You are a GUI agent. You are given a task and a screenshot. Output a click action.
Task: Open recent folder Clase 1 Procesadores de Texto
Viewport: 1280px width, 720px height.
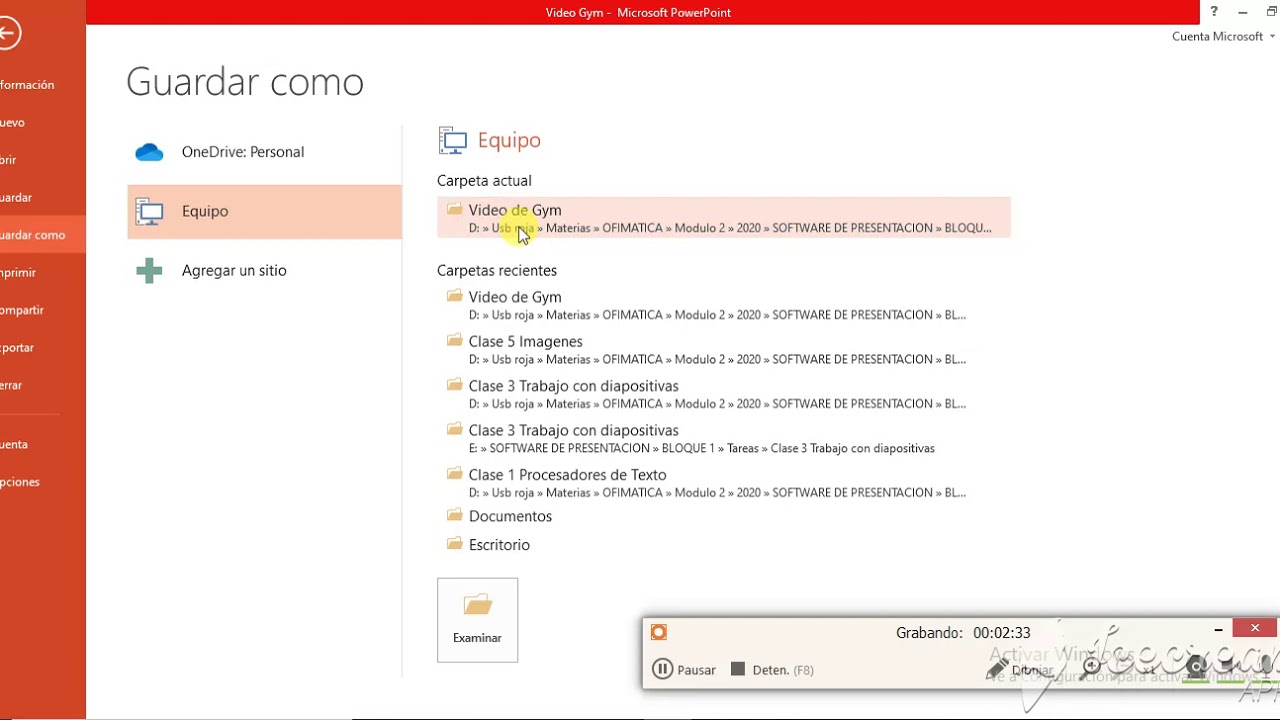pyautogui.click(x=723, y=483)
